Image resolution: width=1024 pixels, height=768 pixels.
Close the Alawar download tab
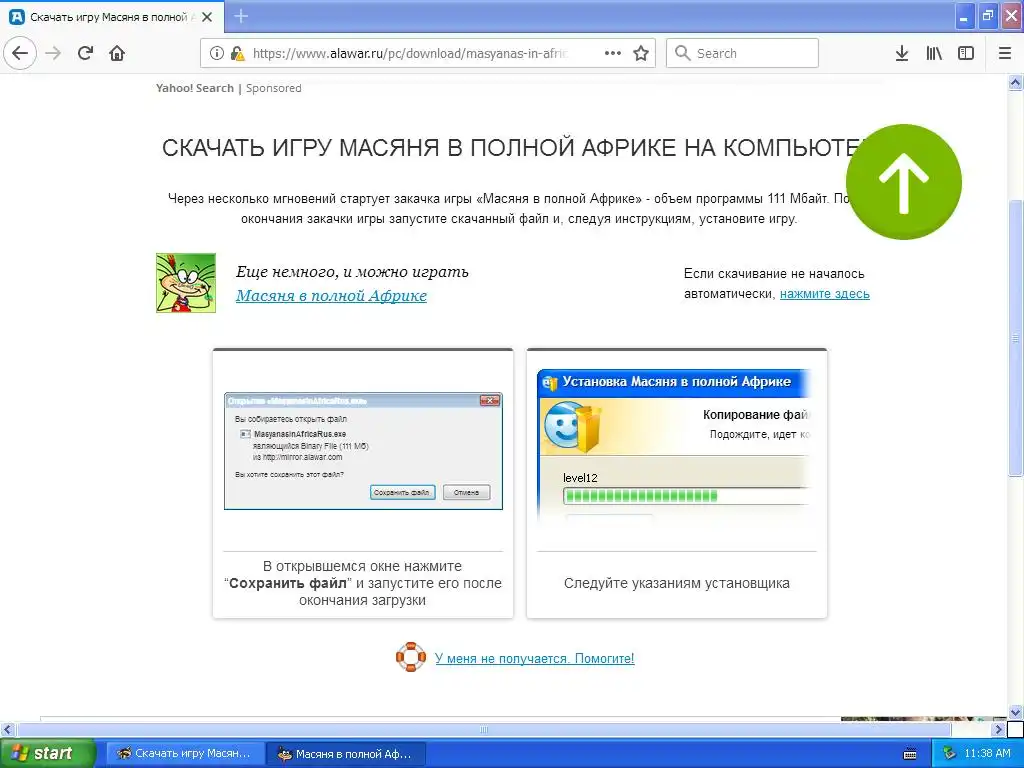(x=207, y=17)
